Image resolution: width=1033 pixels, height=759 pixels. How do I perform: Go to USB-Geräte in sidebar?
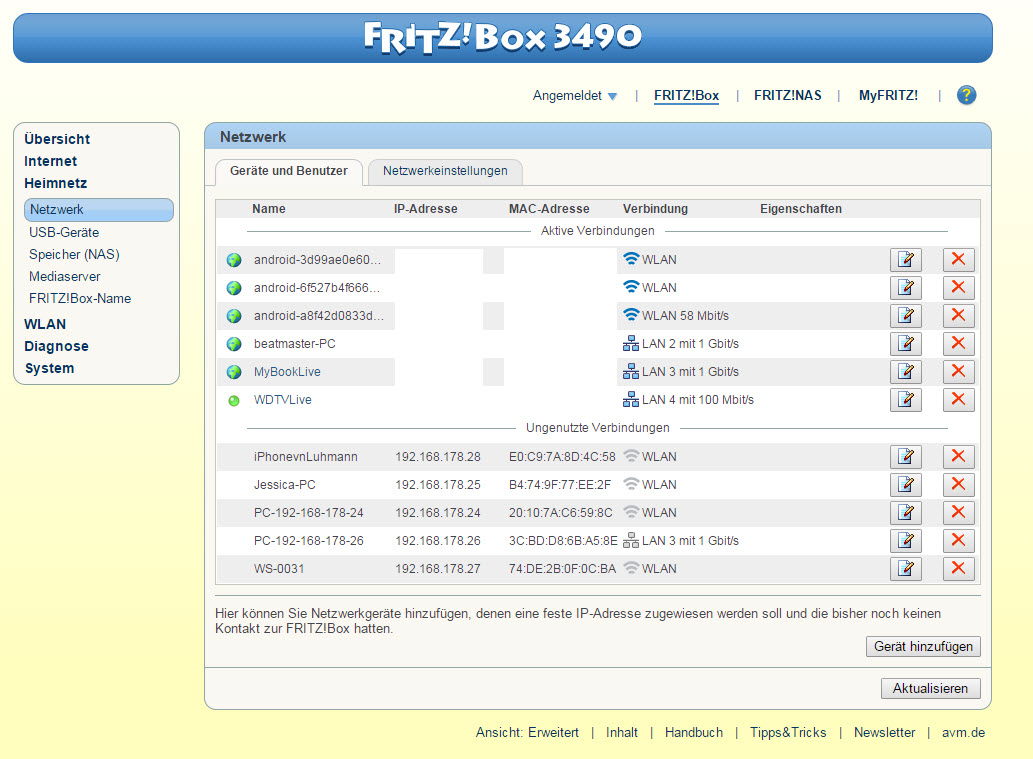point(64,233)
